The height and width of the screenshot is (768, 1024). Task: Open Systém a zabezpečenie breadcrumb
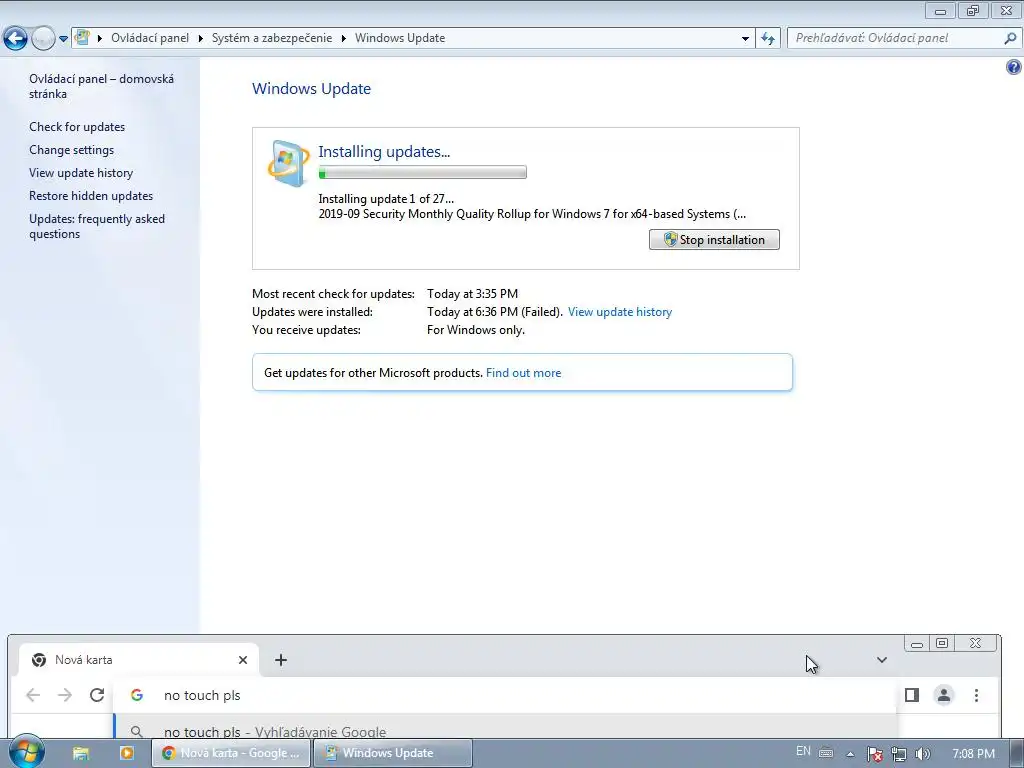coord(272,38)
